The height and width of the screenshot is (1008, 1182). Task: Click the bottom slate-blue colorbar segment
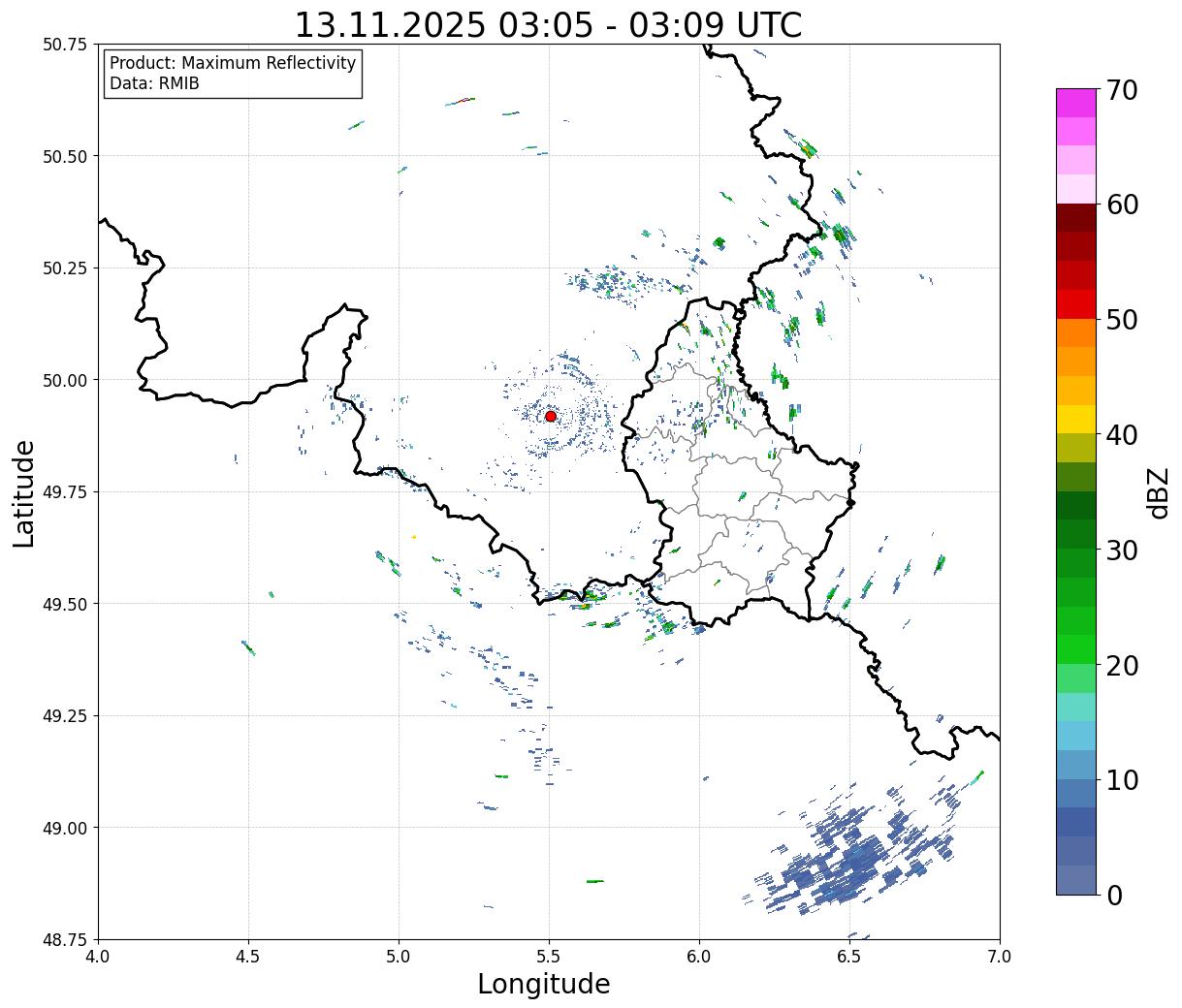(1076, 880)
